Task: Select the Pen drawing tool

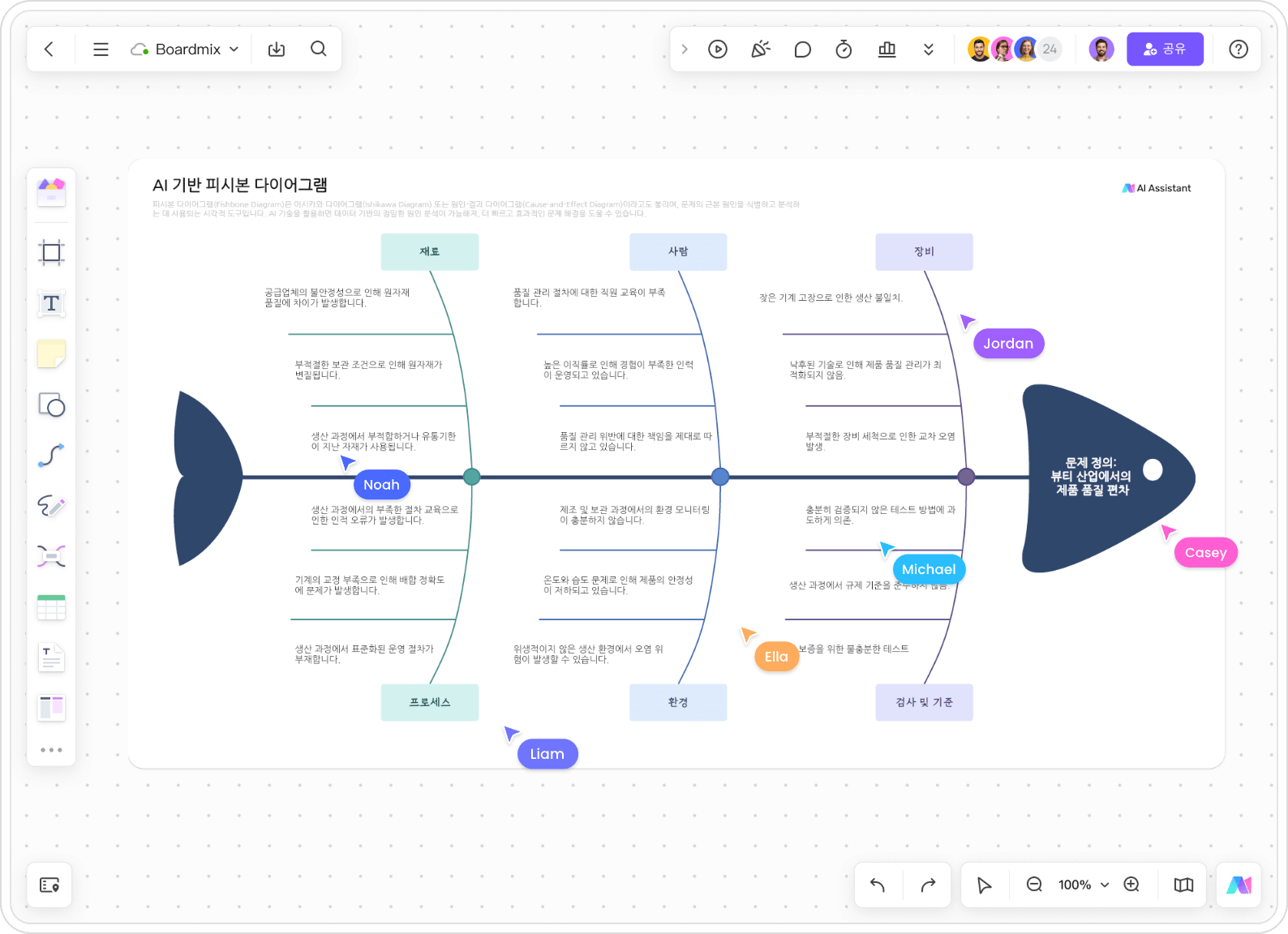Action: [51, 506]
